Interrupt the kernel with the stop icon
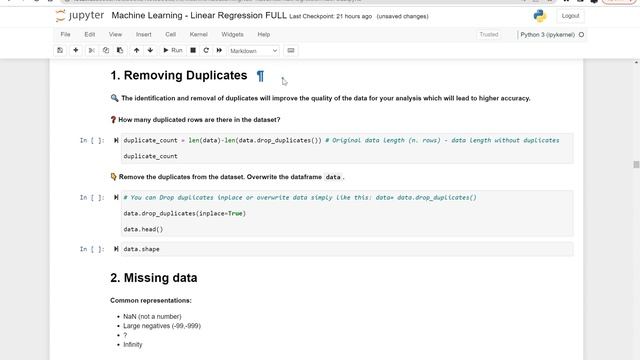 pyautogui.click(x=193, y=50)
